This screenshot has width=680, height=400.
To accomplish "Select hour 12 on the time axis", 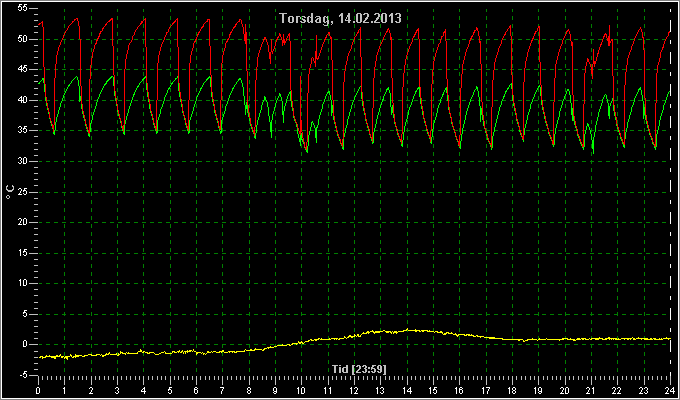I will [x=354, y=390].
